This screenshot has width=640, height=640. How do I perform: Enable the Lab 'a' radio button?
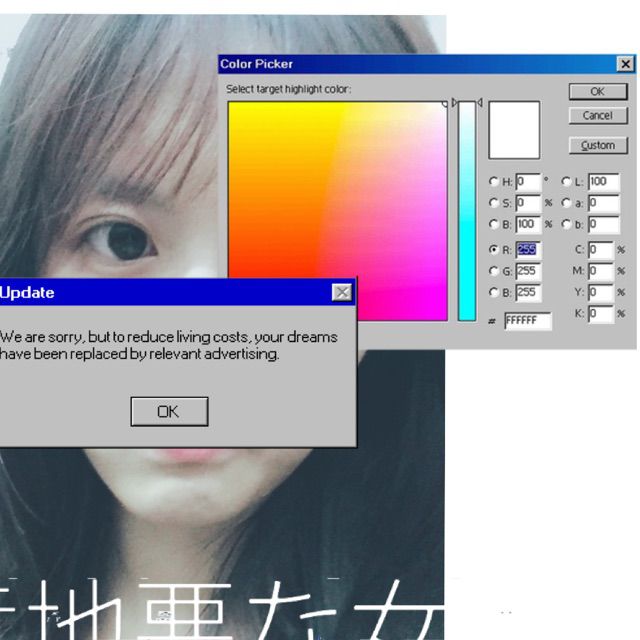click(567, 202)
